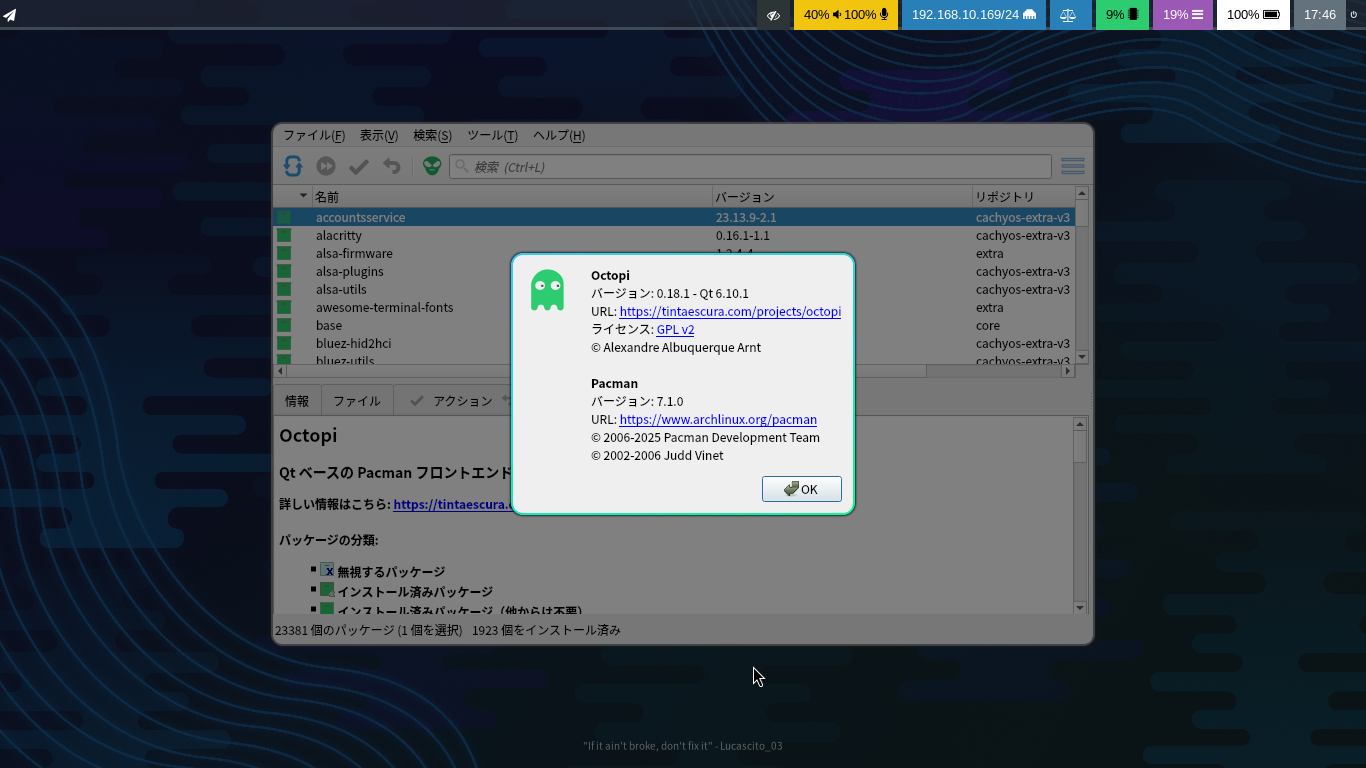Click the green 9% CPU widget
Viewport: 1366px width, 768px height.
[1122, 15]
